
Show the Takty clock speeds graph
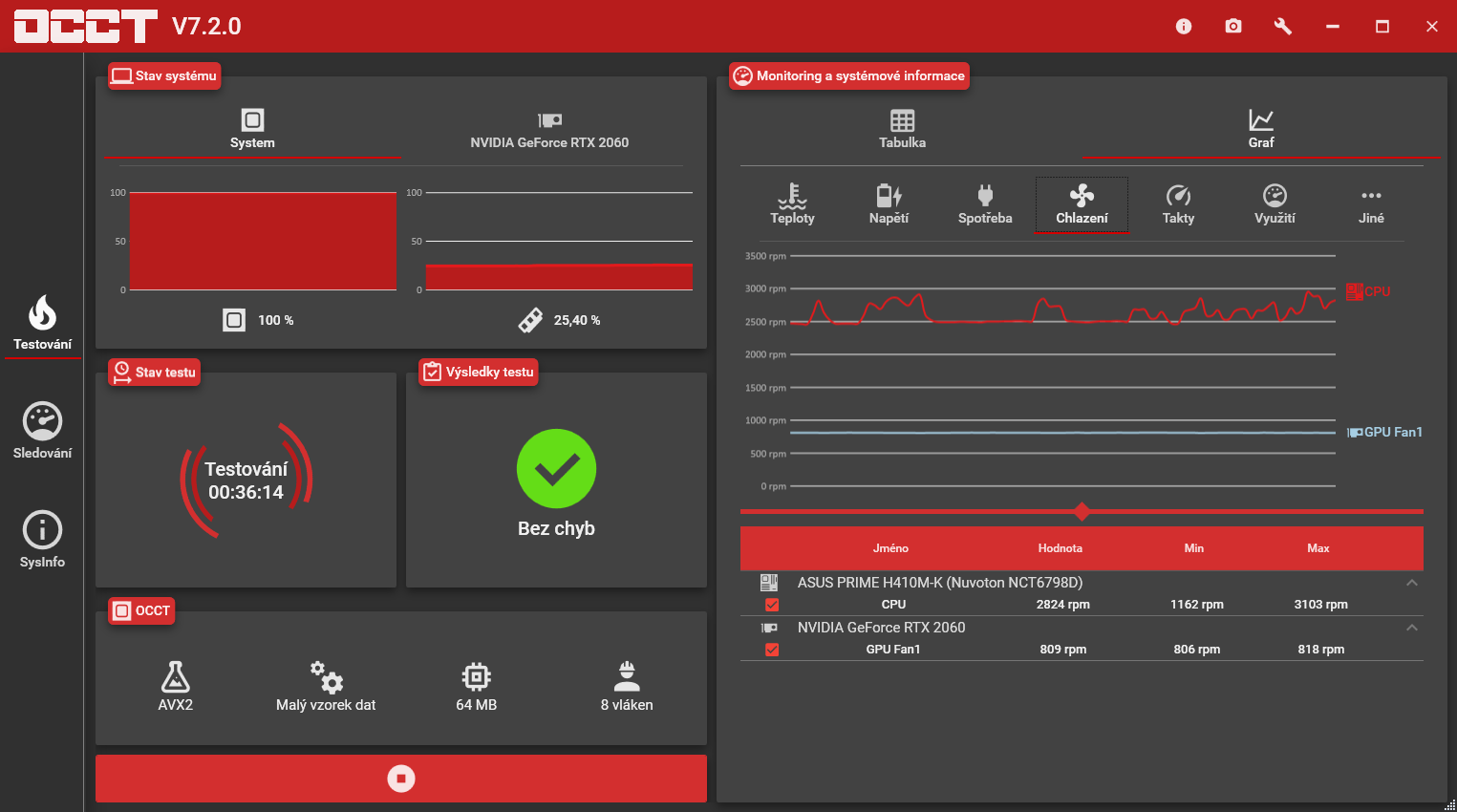coord(1178,204)
